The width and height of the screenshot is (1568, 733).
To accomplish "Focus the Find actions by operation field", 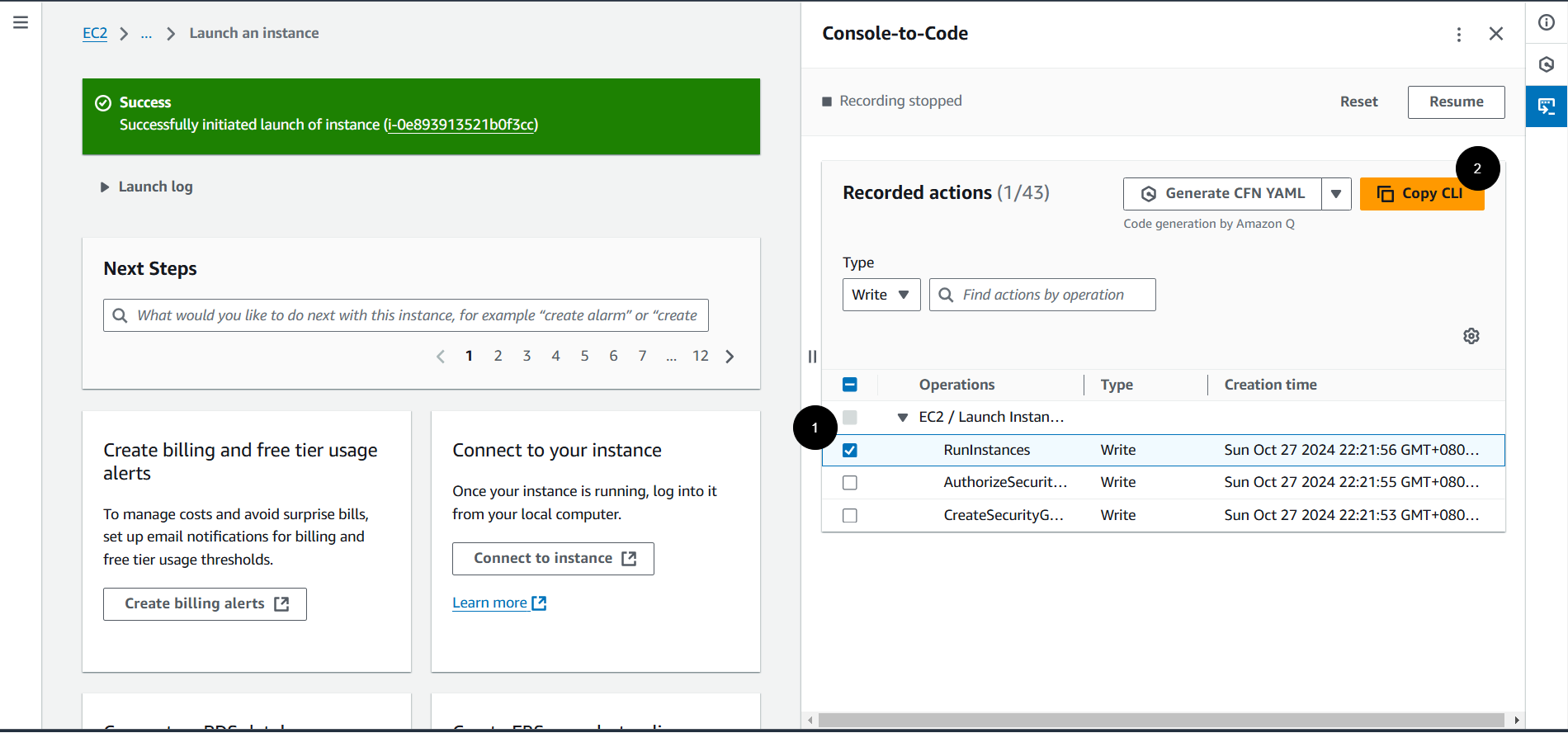I will pos(1042,295).
